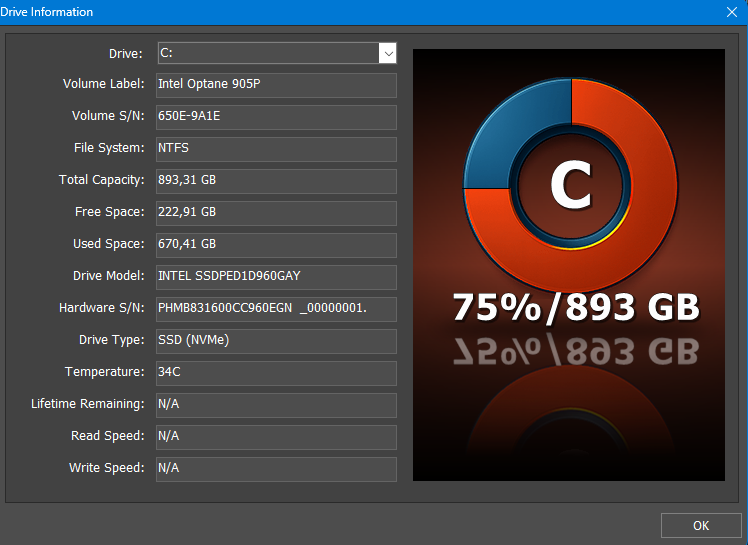748x545 pixels.
Task: Click the Used Space value 670,41 GB
Action: tap(276, 245)
